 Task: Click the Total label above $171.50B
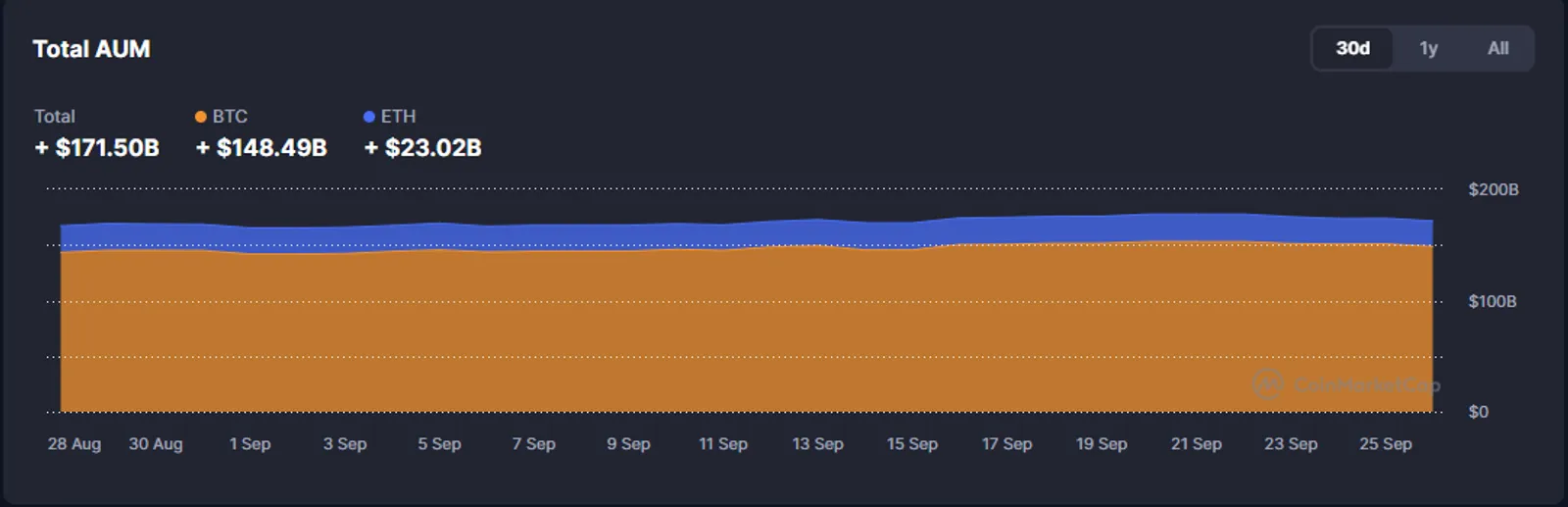coord(55,117)
